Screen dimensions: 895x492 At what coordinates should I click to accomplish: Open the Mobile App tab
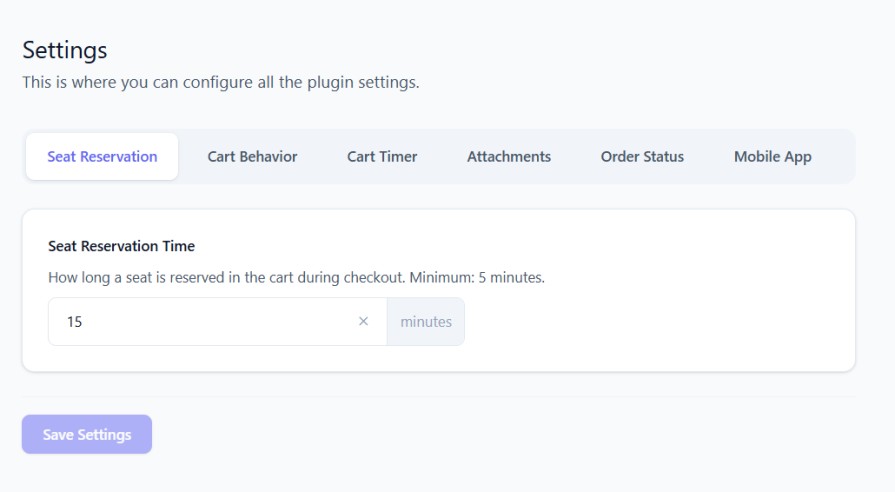[772, 157]
